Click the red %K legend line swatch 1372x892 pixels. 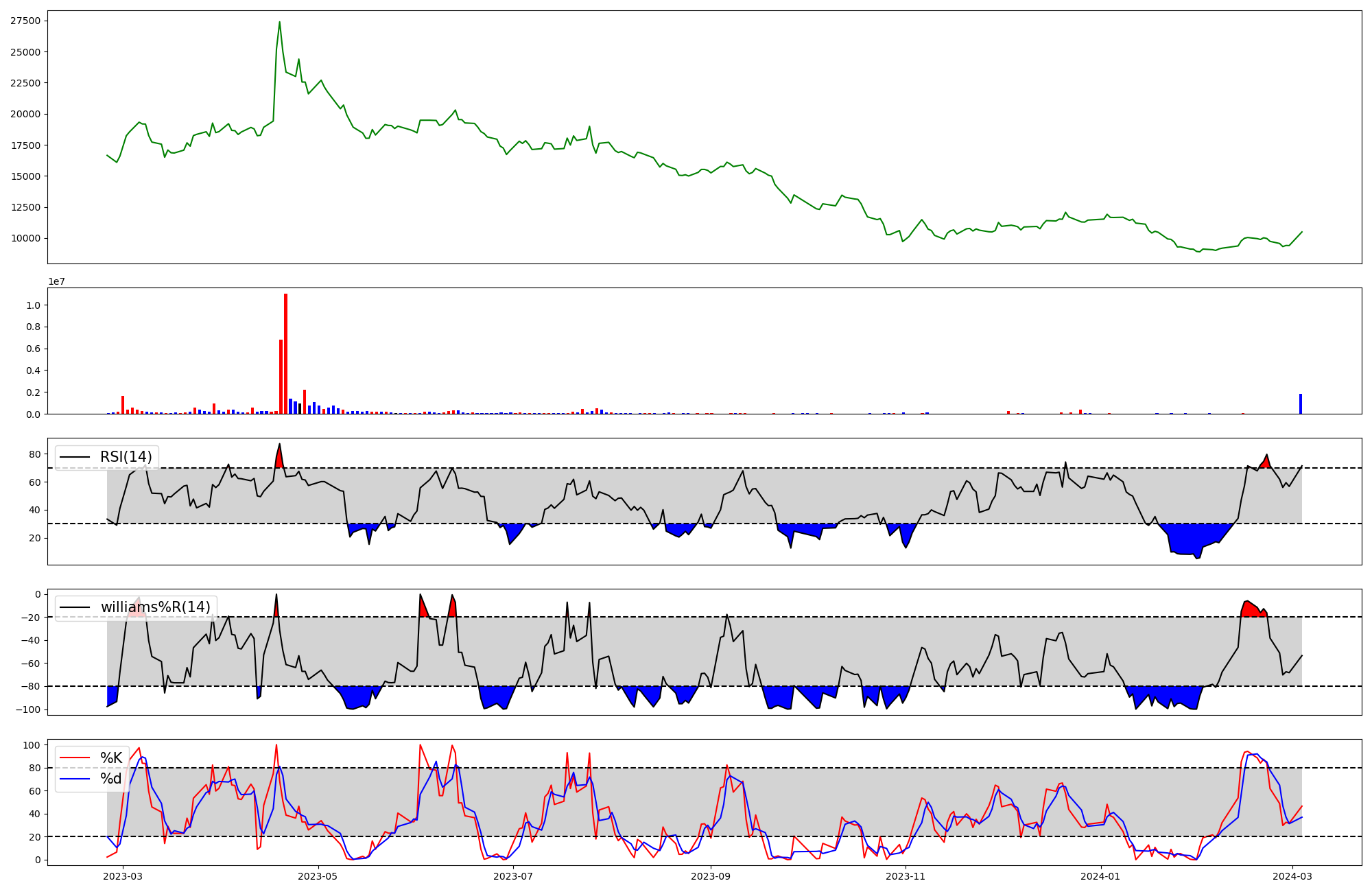75,758
